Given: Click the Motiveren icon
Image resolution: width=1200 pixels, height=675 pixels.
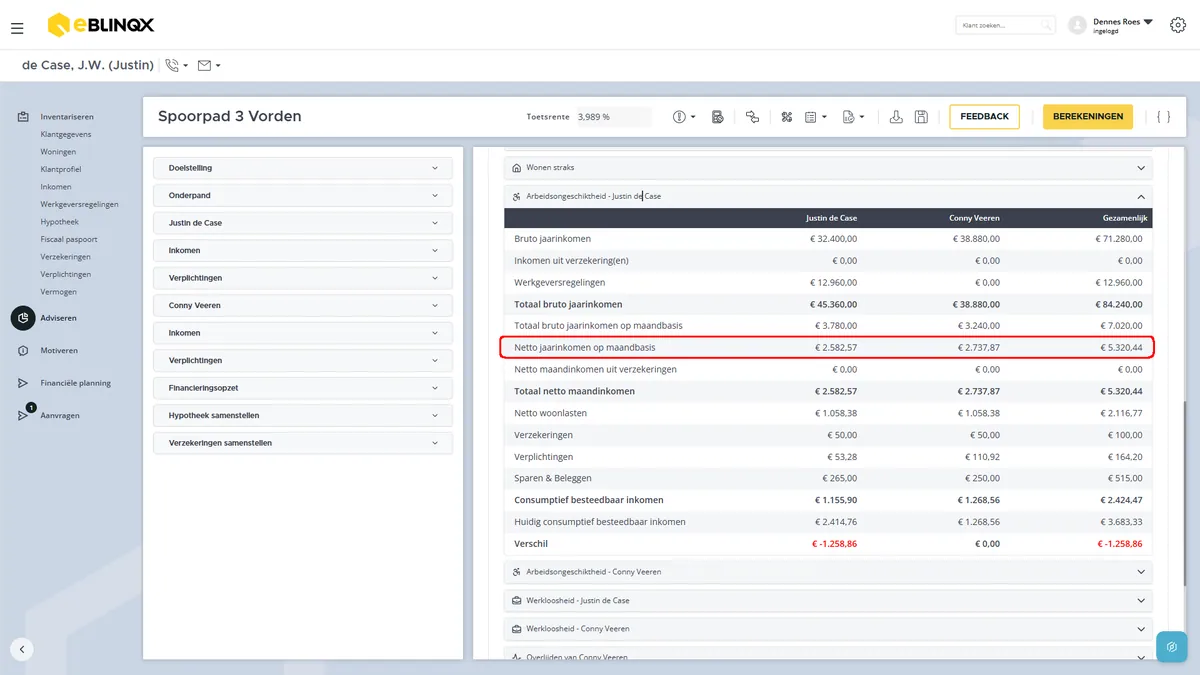Looking at the screenshot, I should (x=23, y=351).
